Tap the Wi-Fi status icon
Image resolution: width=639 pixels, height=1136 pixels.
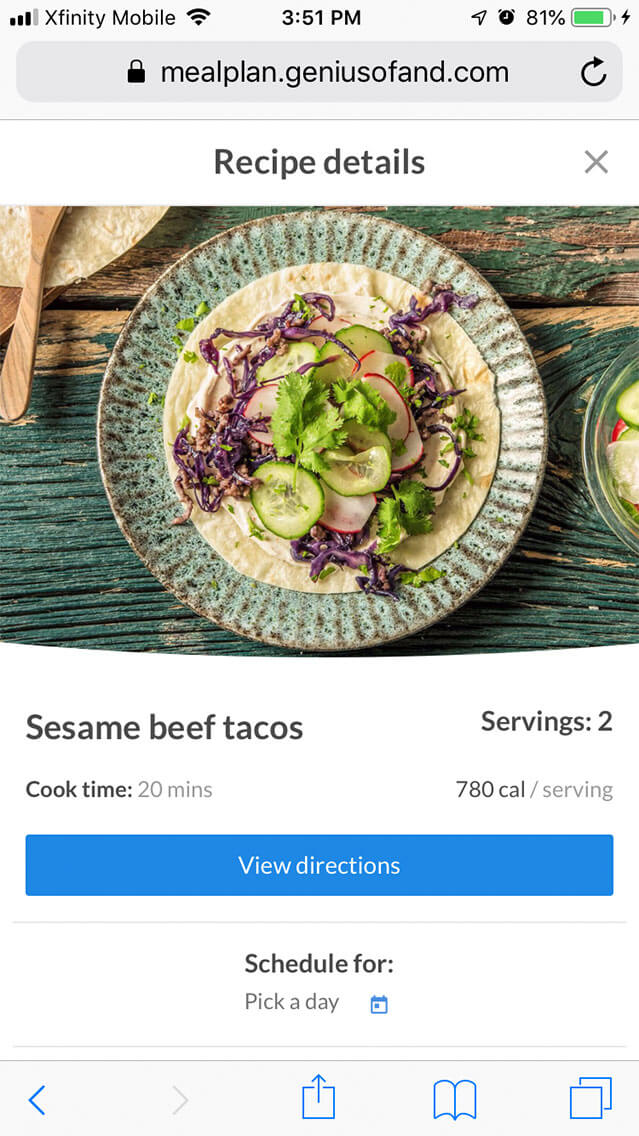[x=198, y=18]
